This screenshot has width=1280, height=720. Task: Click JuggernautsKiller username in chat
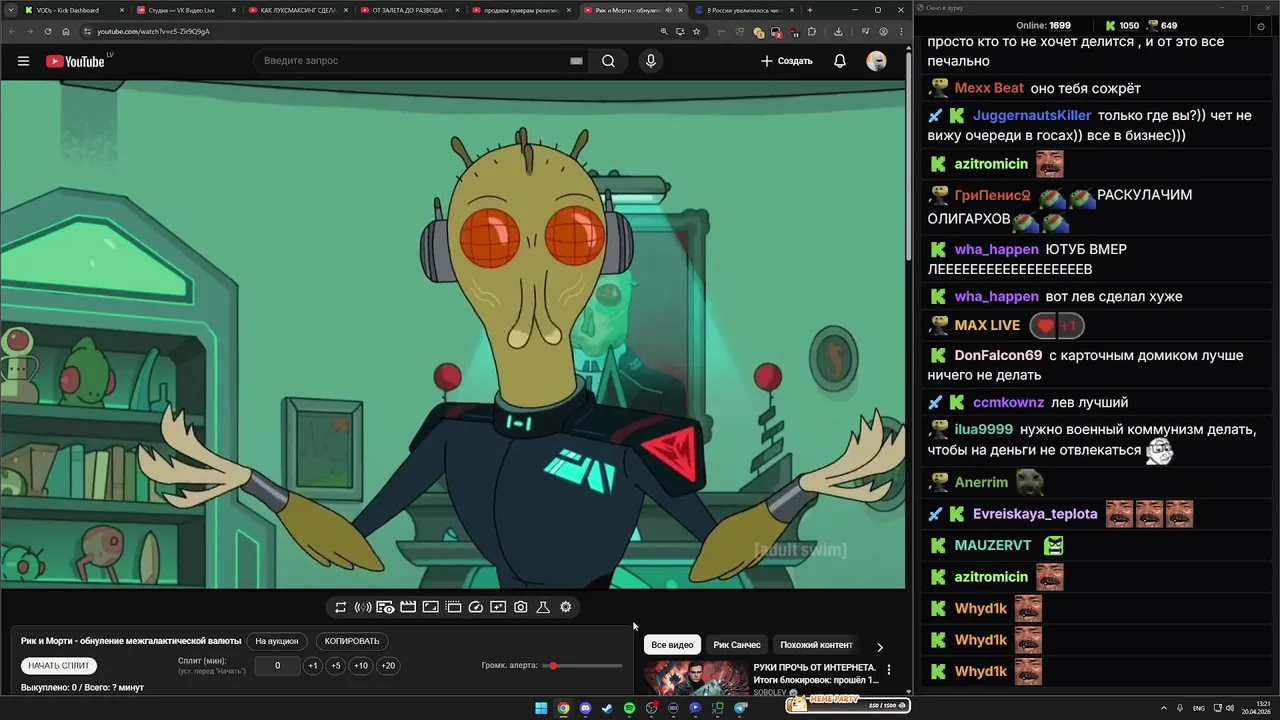pyautogui.click(x=1032, y=116)
